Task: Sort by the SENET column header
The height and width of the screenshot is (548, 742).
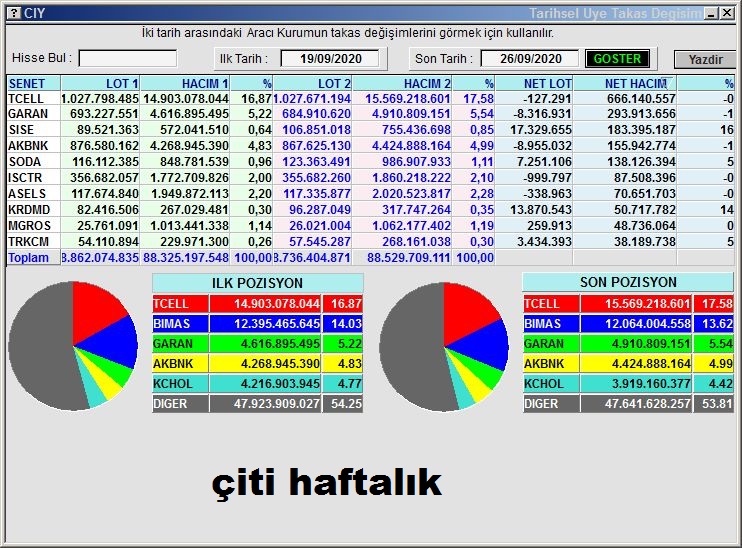Action: click(x=32, y=83)
